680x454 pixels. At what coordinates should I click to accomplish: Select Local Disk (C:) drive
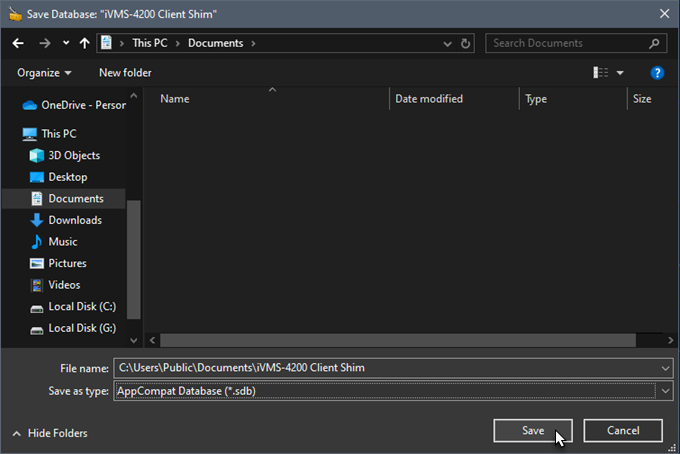tap(81, 306)
